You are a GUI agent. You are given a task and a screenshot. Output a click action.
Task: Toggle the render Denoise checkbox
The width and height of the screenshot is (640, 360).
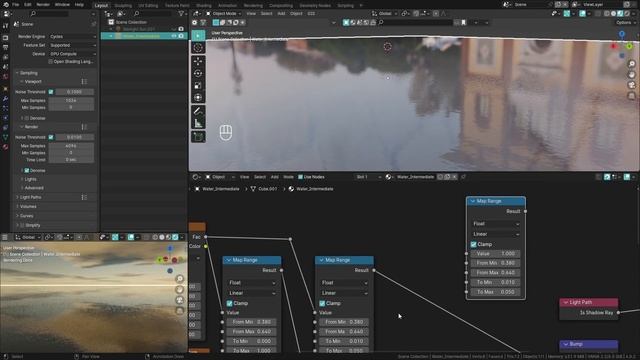pos(27,170)
